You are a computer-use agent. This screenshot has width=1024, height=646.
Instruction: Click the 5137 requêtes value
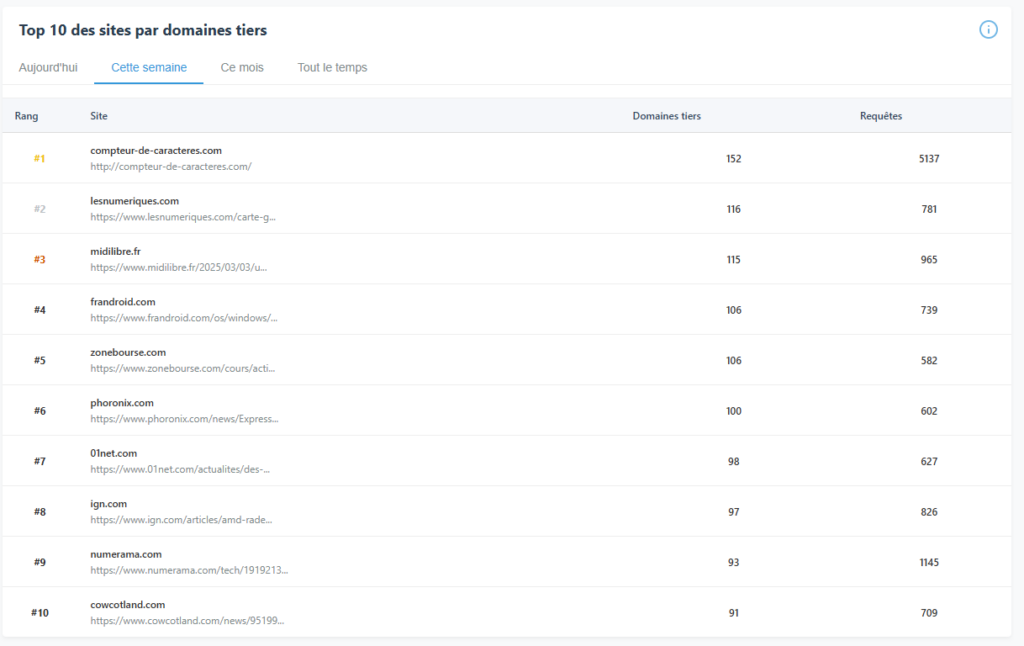[x=929, y=159]
